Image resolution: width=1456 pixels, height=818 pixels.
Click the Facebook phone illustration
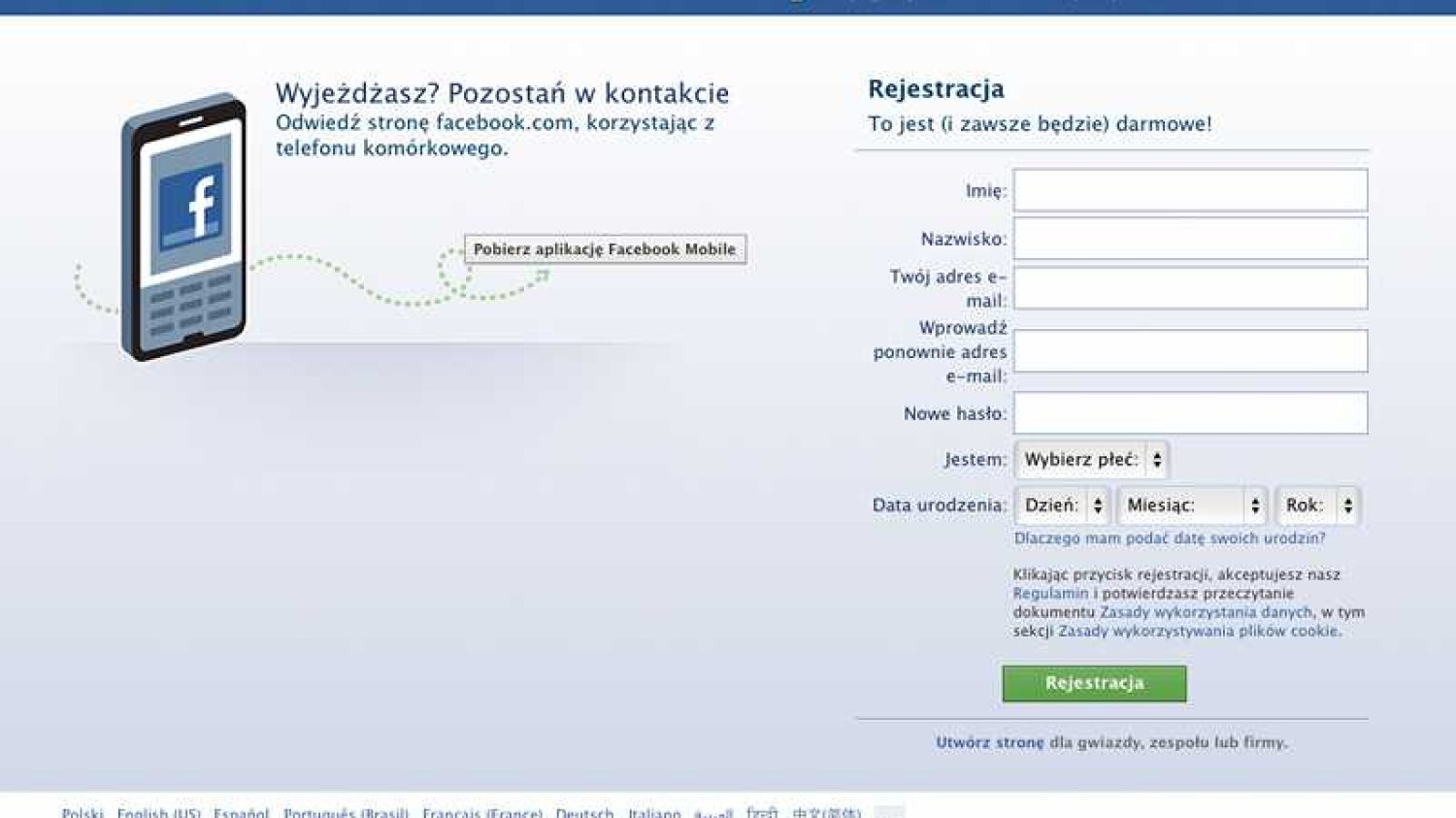(x=183, y=226)
